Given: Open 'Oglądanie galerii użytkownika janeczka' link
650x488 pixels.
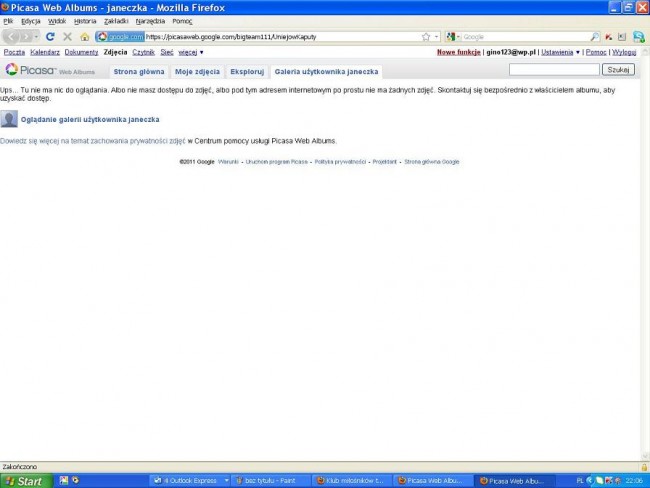Looking at the screenshot, I should click(90, 119).
